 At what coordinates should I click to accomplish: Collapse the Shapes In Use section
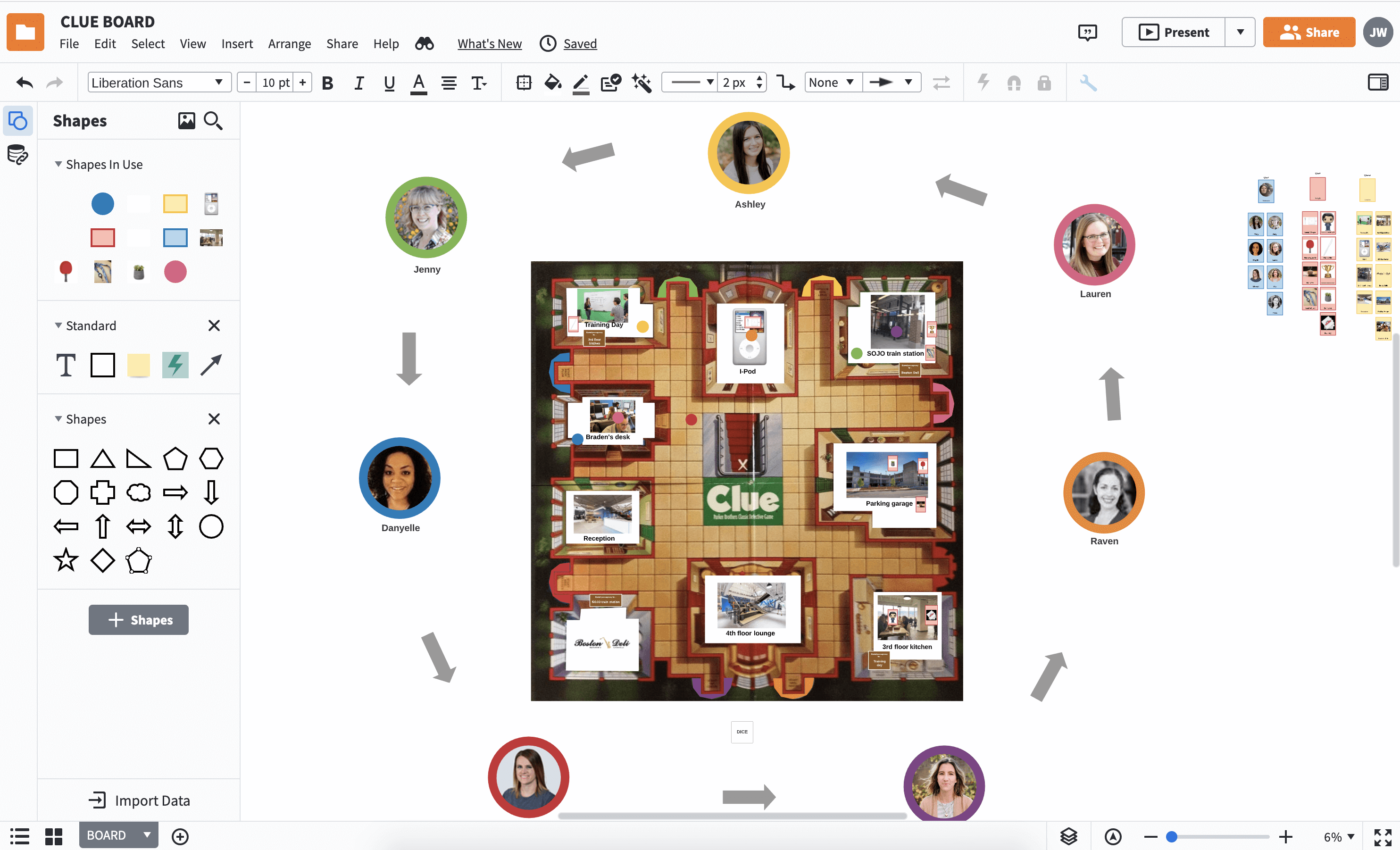pos(58,164)
